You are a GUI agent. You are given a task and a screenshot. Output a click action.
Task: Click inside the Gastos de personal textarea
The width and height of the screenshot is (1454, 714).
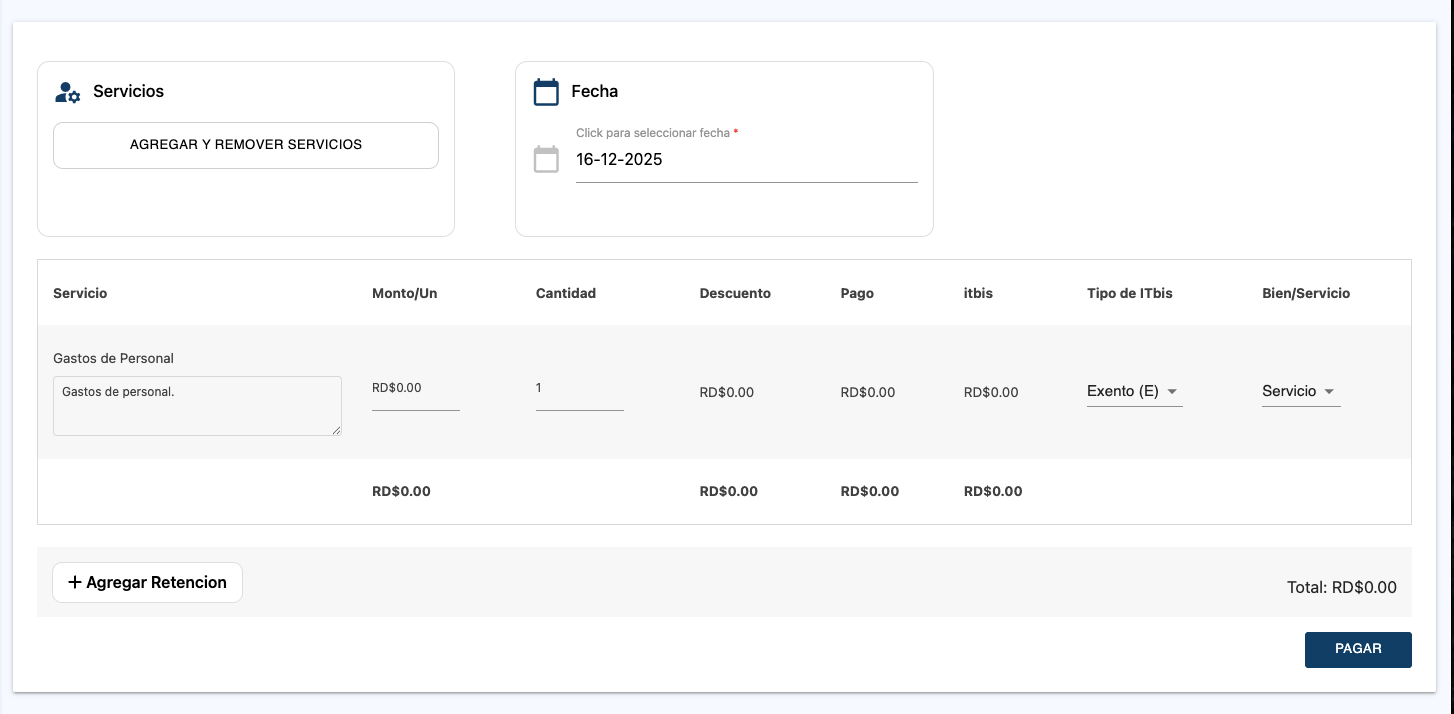pos(196,406)
